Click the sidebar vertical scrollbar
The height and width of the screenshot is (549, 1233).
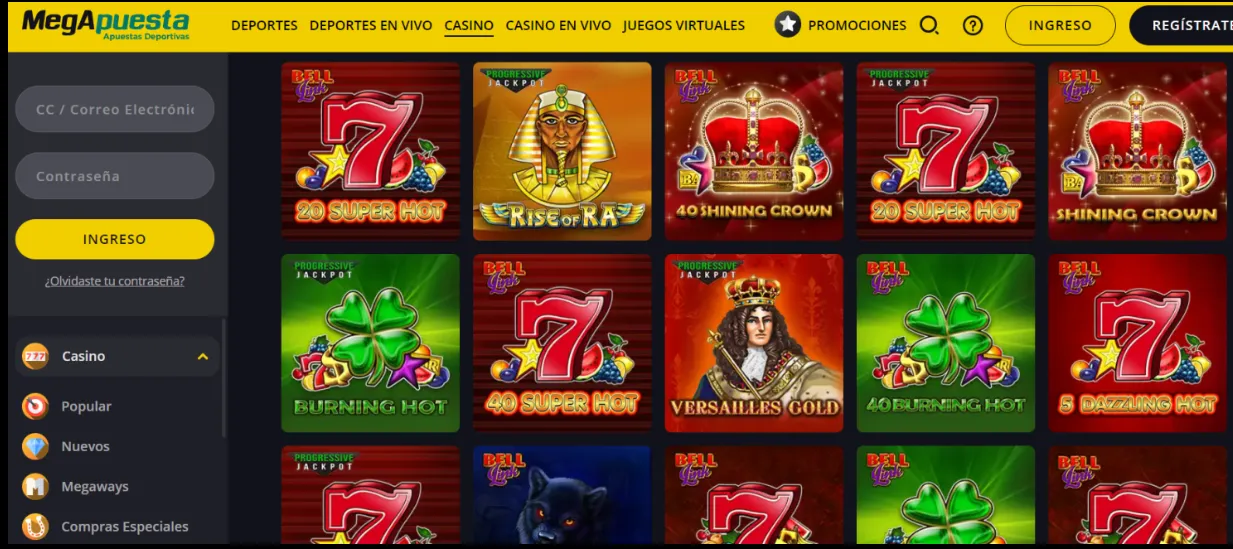point(224,380)
